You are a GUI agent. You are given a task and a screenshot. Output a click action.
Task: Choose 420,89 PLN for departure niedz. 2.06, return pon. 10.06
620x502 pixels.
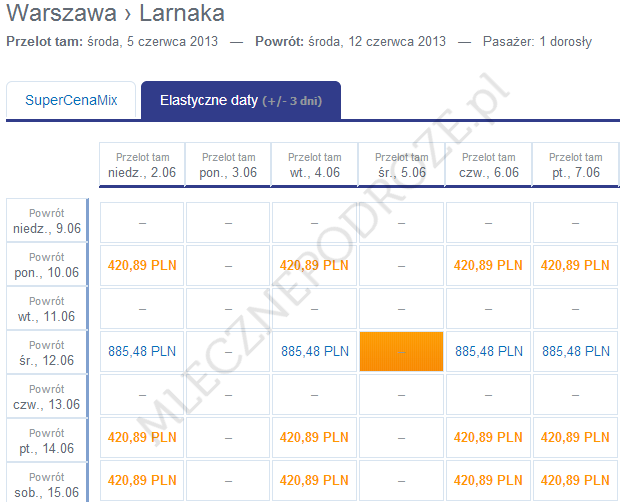point(142,265)
